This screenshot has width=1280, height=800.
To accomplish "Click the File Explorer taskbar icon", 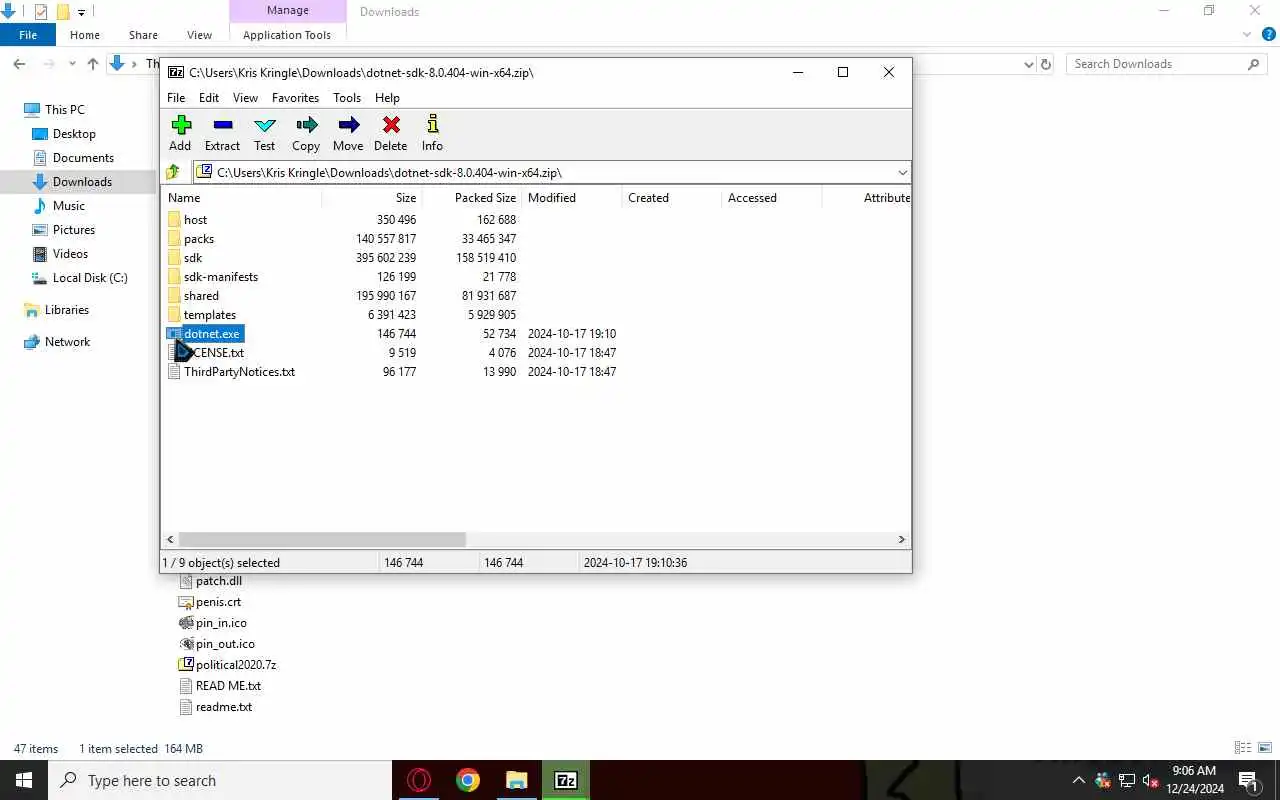I will tap(516, 780).
